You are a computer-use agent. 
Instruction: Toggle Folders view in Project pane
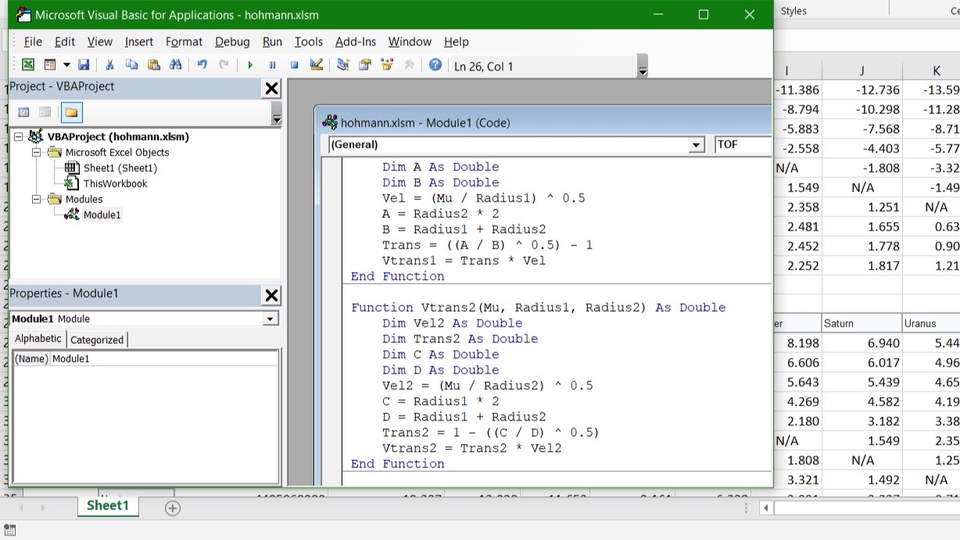[x=72, y=112]
